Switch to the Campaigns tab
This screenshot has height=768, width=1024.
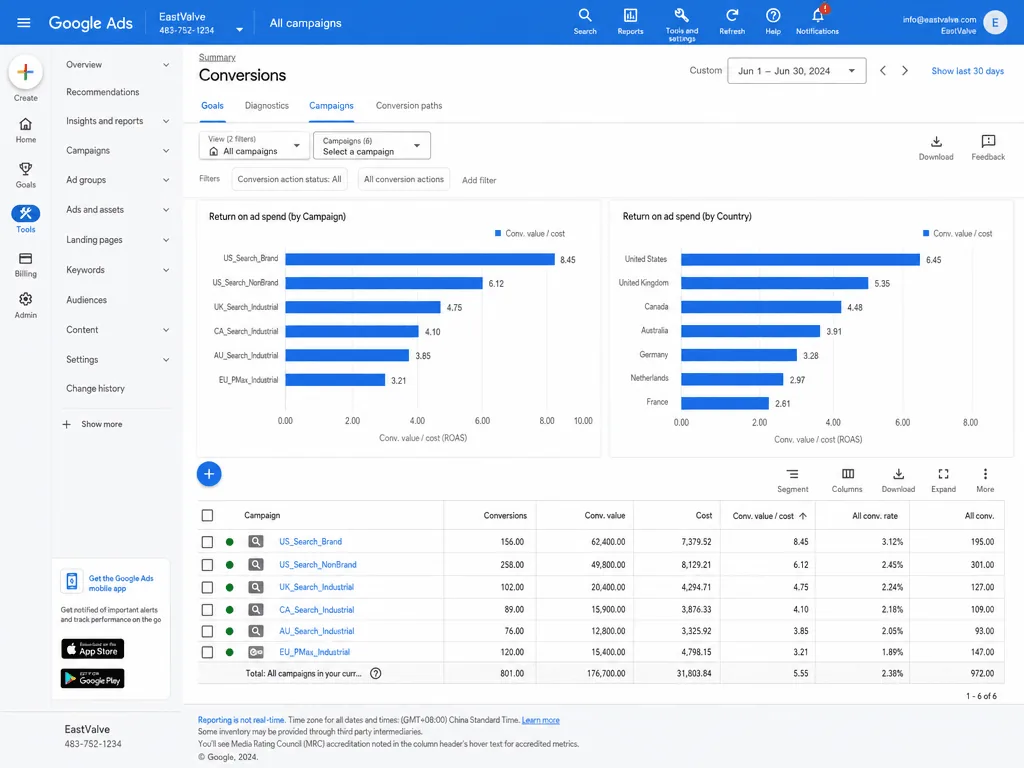pyautogui.click(x=331, y=106)
